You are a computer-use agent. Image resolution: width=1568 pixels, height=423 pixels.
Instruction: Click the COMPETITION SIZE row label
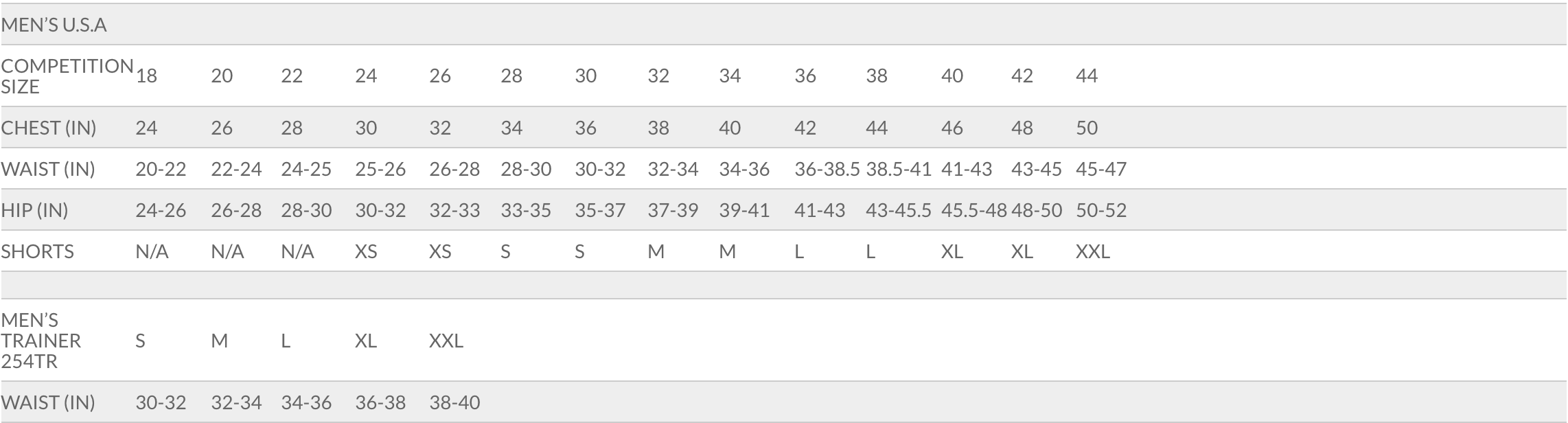[x=67, y=76]
